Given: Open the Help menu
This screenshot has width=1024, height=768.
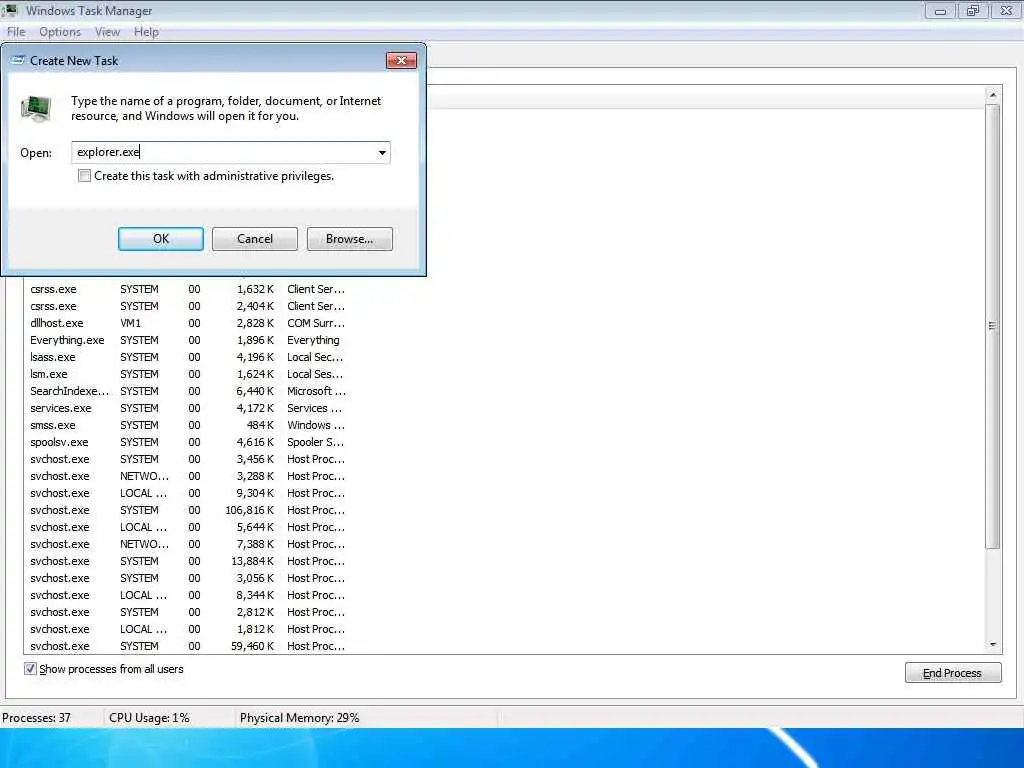Looking at the screenshot, I should 146,32.
